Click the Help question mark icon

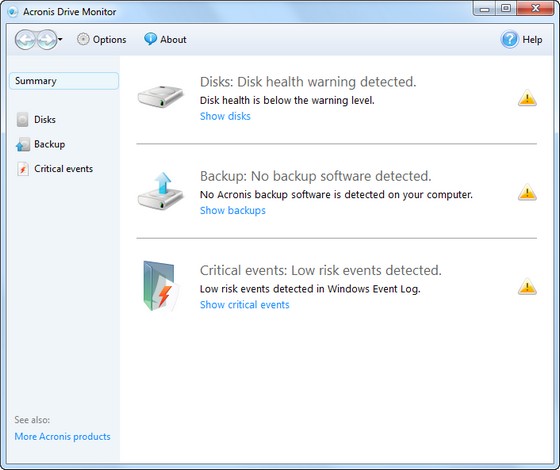509,39
